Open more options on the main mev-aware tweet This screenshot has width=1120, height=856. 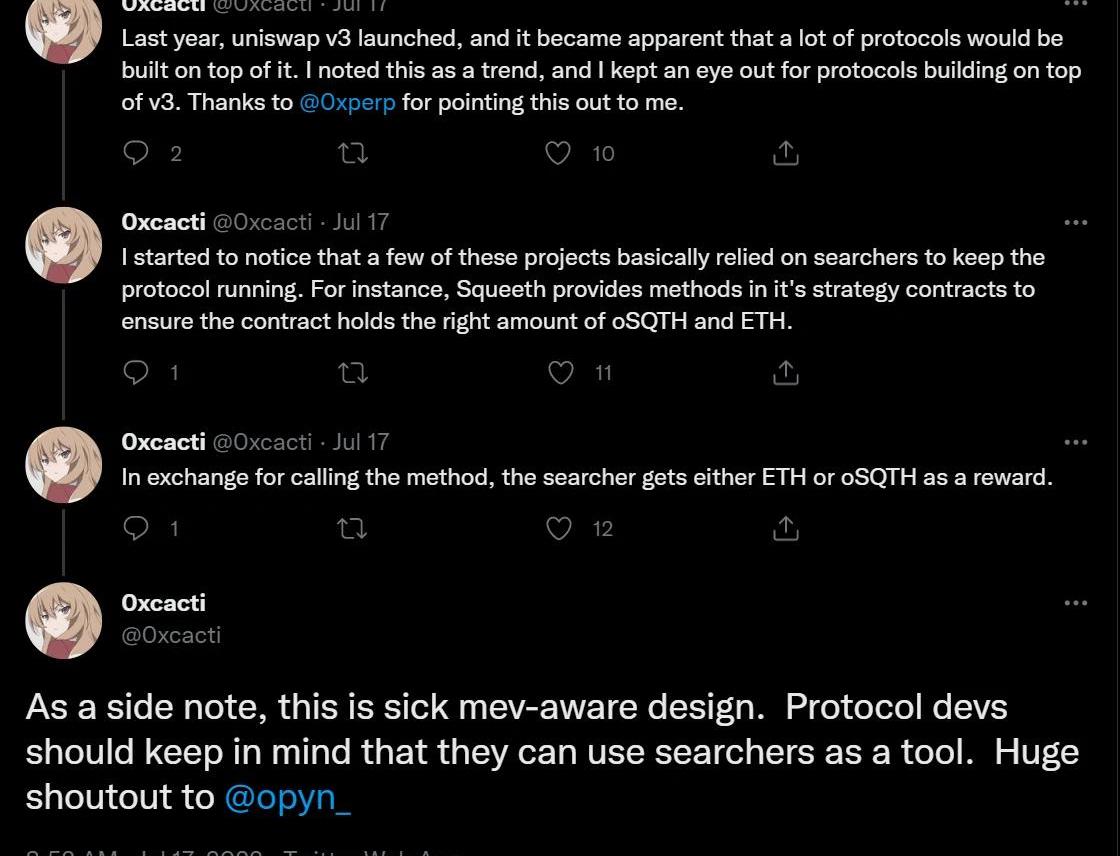(1076, 603)
